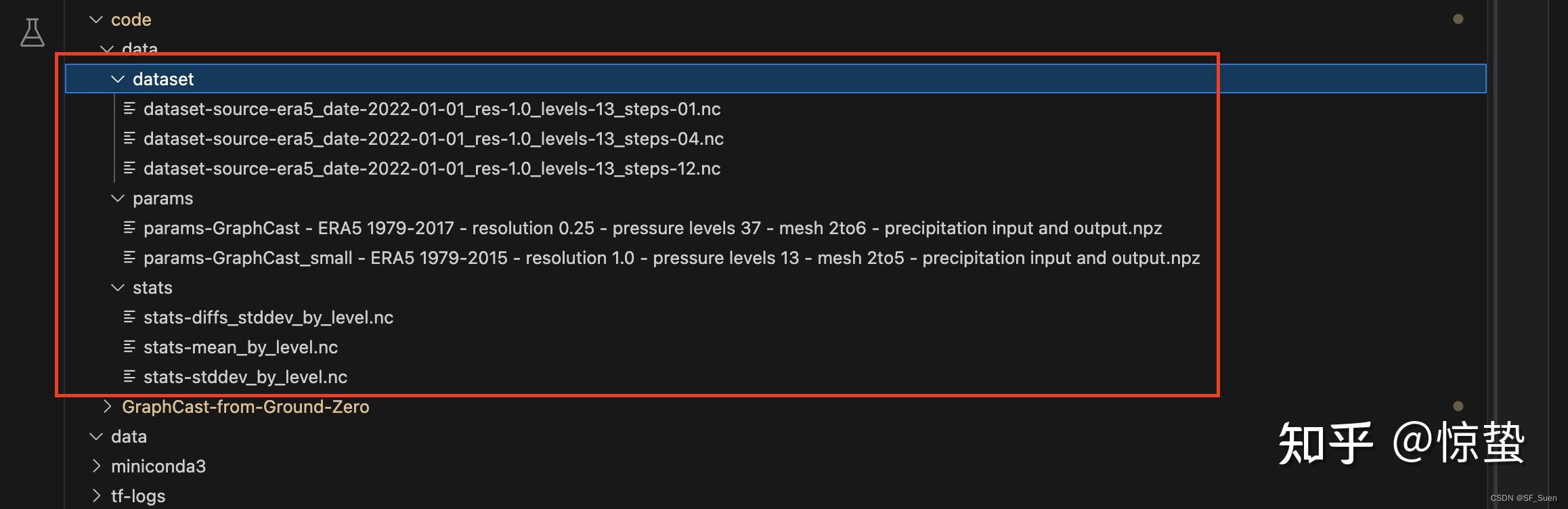The height and width of the screenshot is (509, 1568).
Task: Collapse the top-level code folder
Action: (96, 20)
